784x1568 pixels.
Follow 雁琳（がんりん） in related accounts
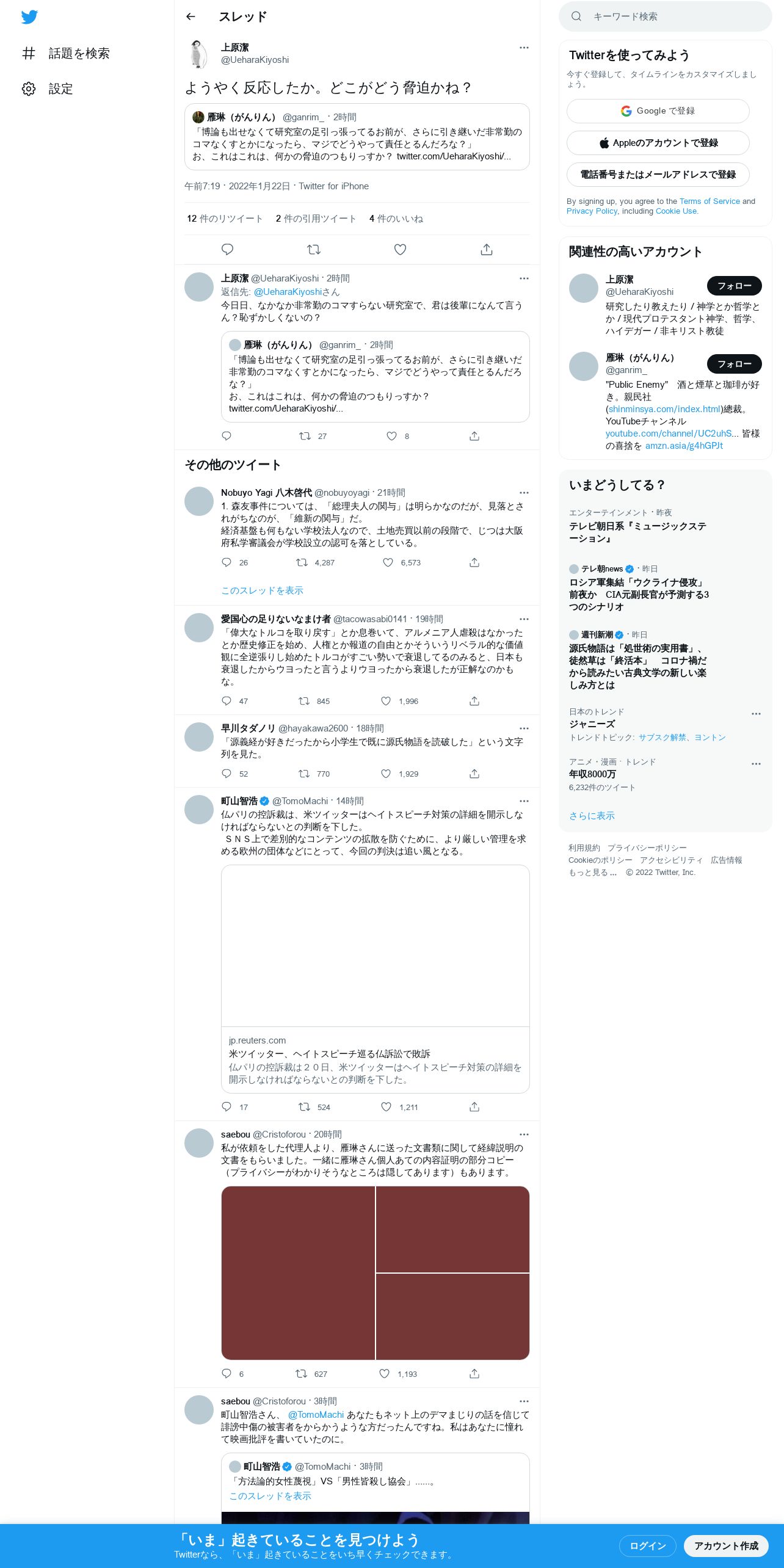click(x=734, y=364)
